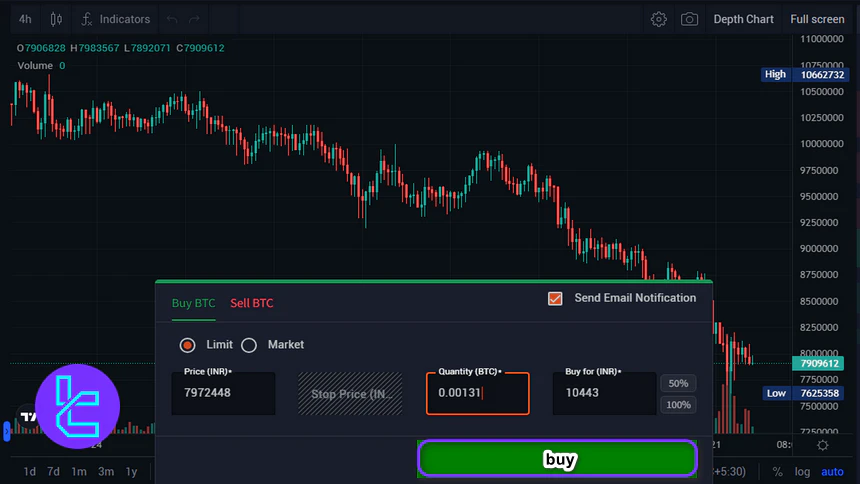Select the Limit order radio button
The width and height of the screenshot is (860, 484).
coord(188,345)
